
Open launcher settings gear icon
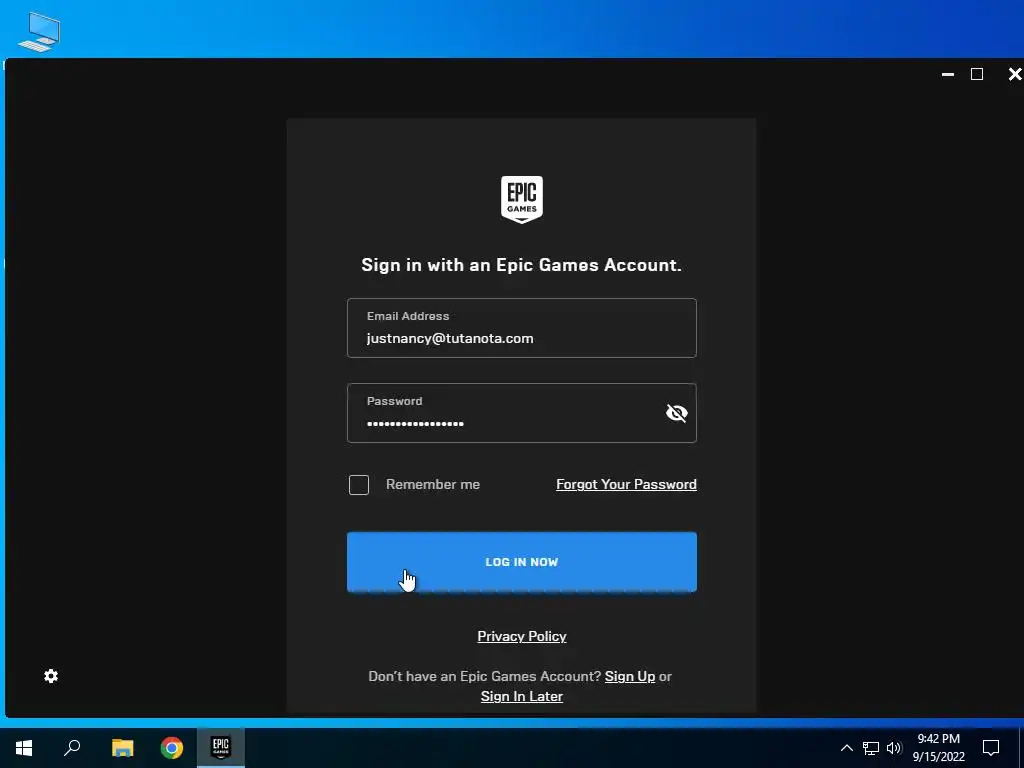pos(51,676)
